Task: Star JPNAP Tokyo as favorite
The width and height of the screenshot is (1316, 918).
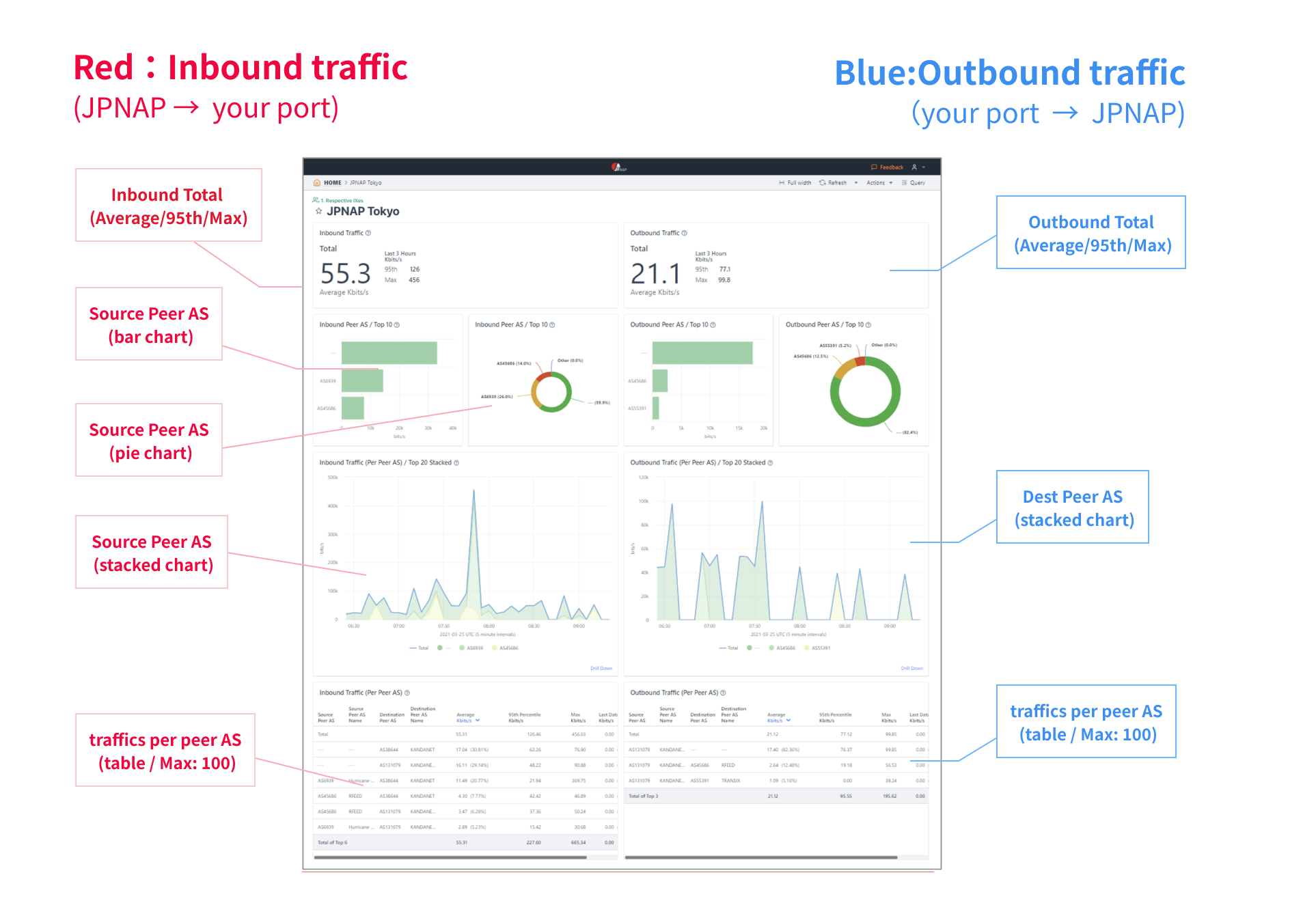Action: (x=318, y=212)
